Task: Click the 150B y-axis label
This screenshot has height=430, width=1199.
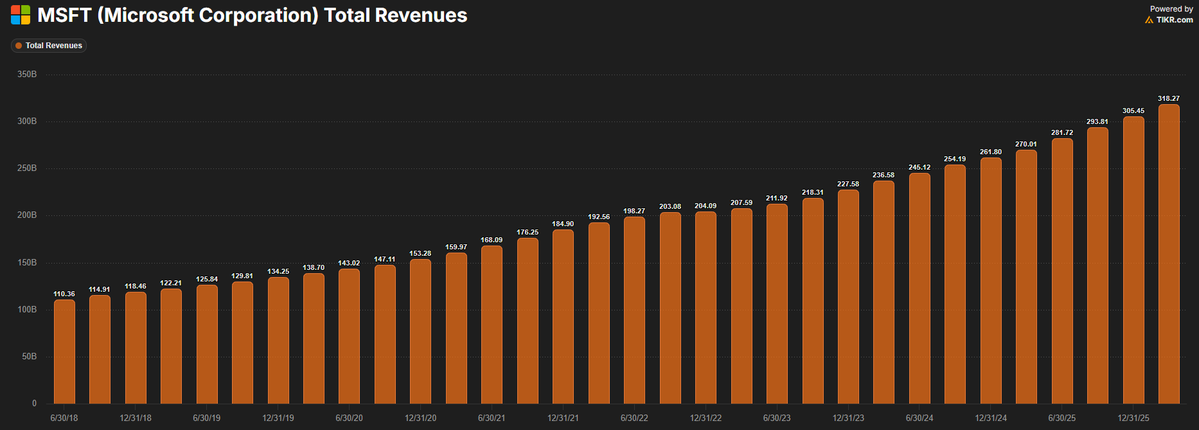Action: (x=28, y=262)
